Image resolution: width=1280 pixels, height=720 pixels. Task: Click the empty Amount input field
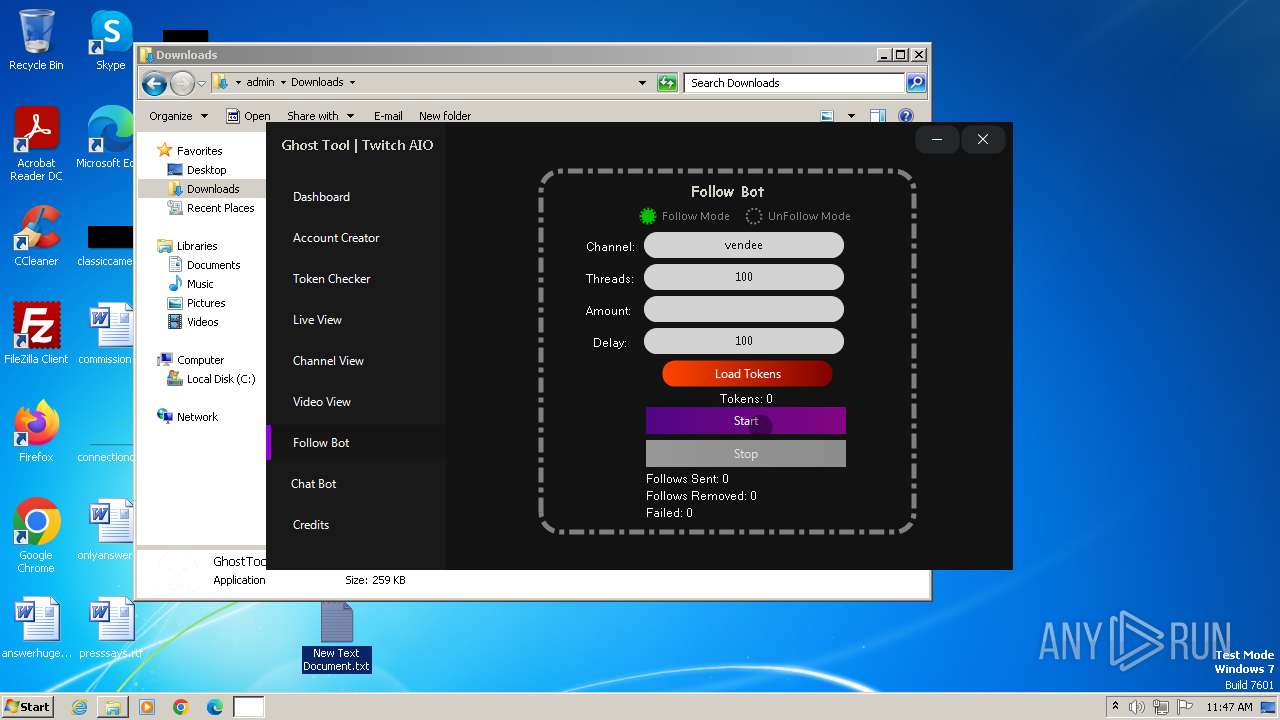tap(744, 309)
